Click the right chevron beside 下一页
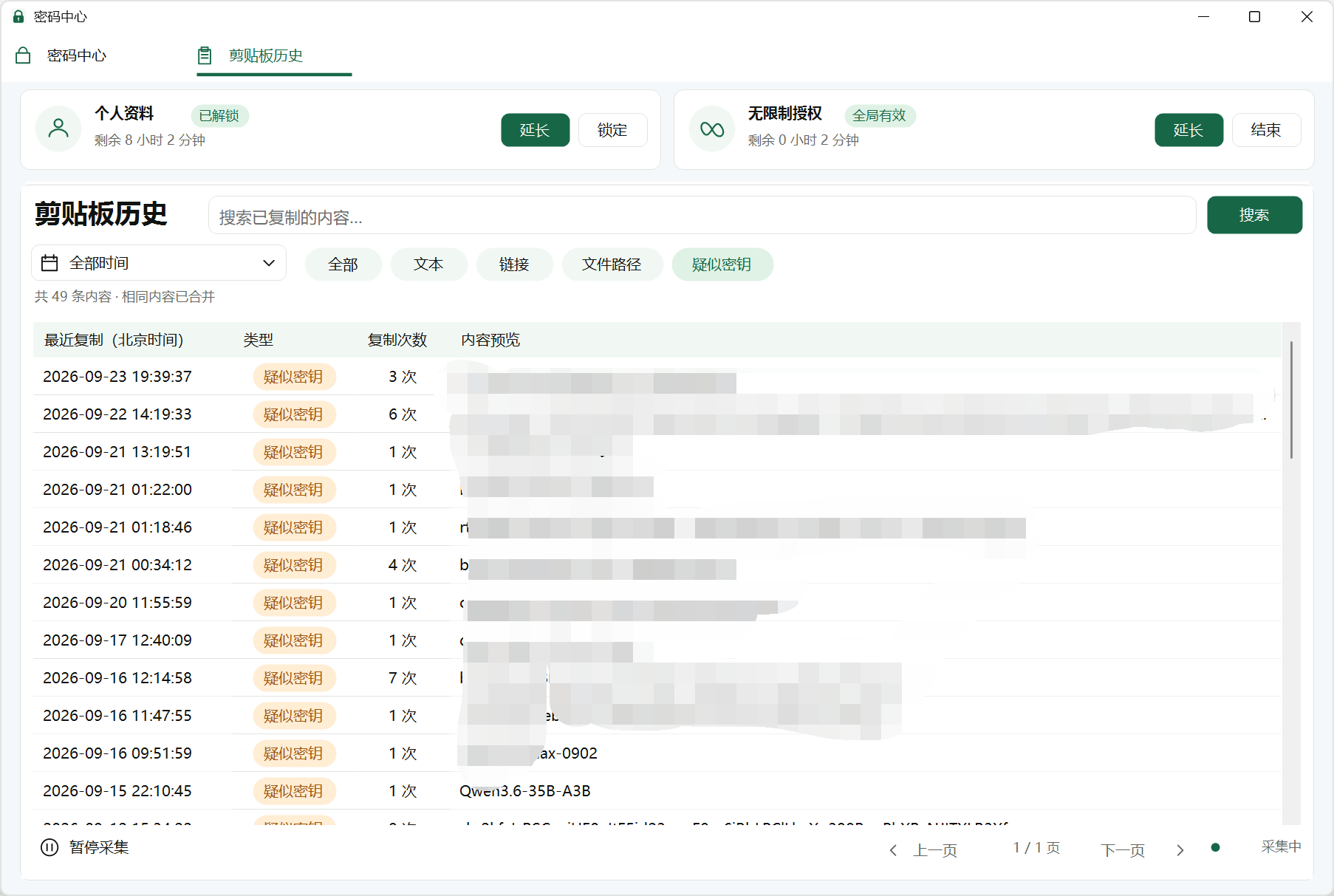The image size is (1334, 896). point(1180,850)
